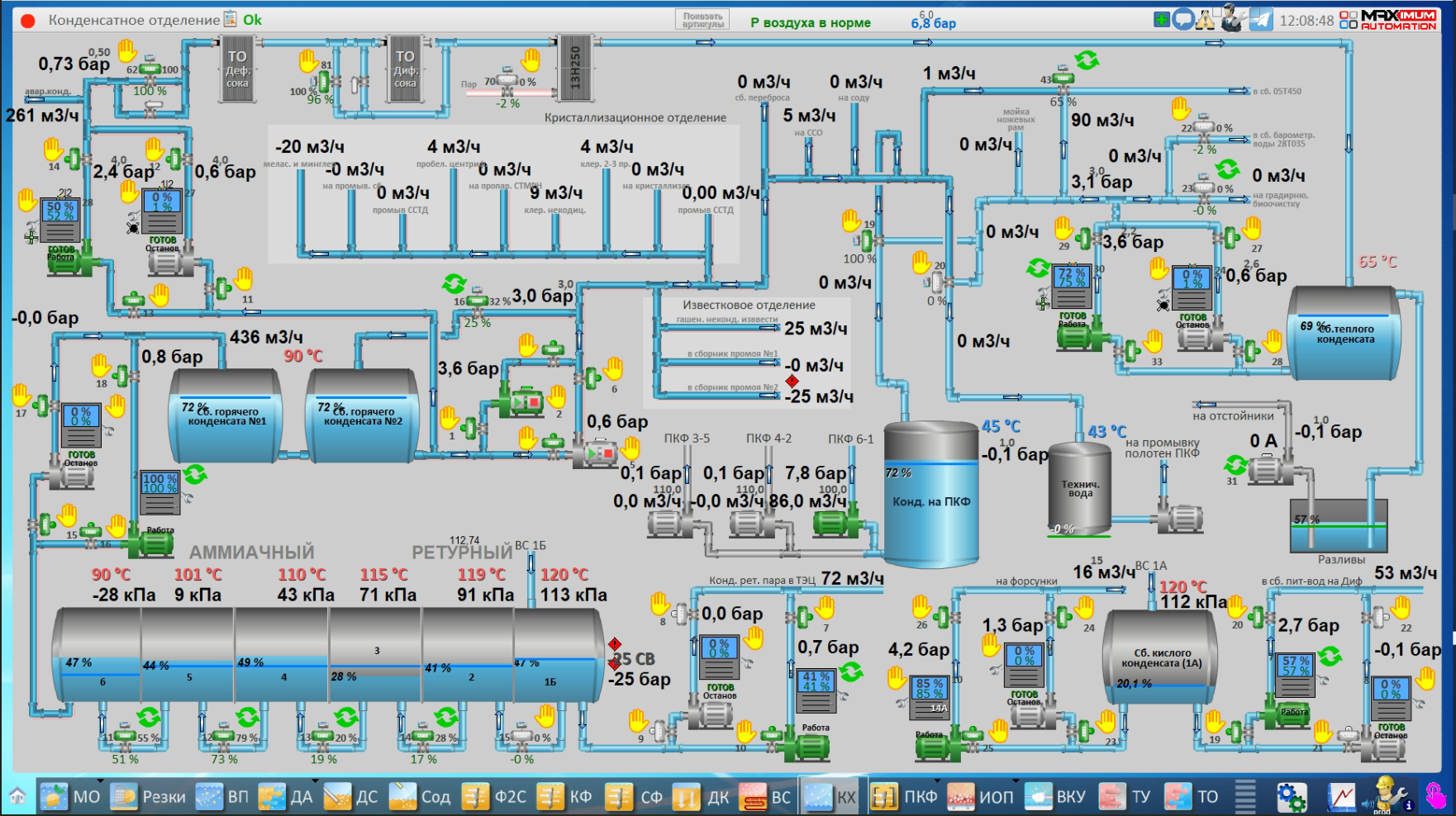Screen dimensions: 1456x816
Task: Click the ТО Деф. сока heat exchanger
Action: pyautogui.click(x=237, y=70)
